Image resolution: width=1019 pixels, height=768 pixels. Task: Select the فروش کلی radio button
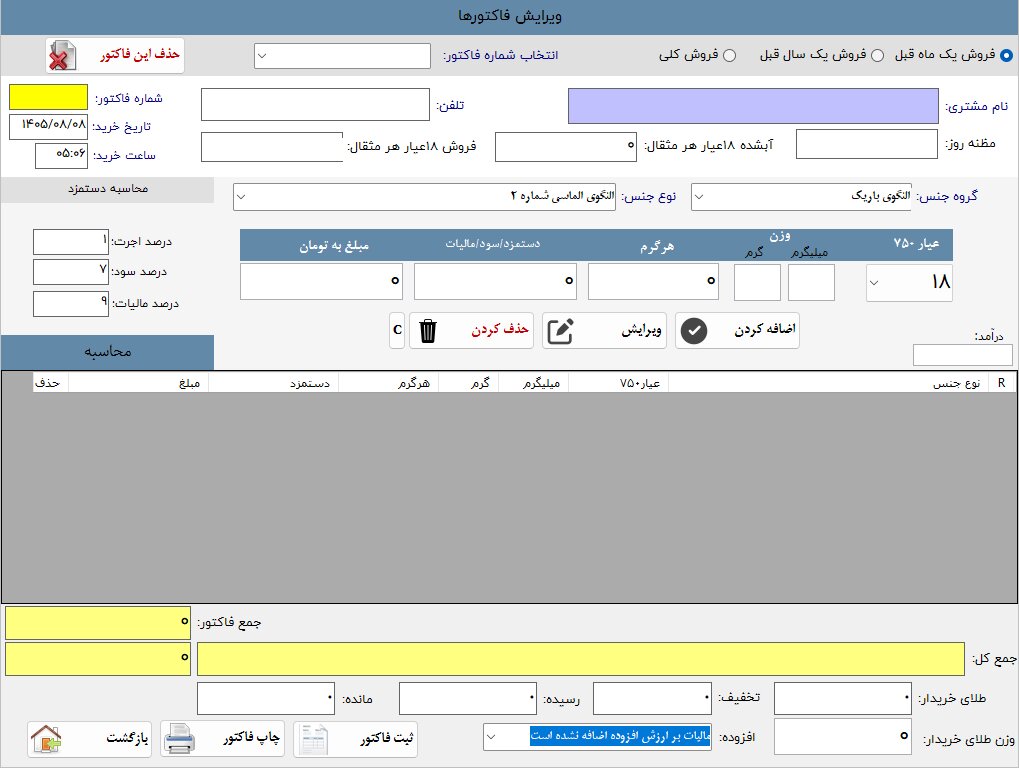coord(730,55)
